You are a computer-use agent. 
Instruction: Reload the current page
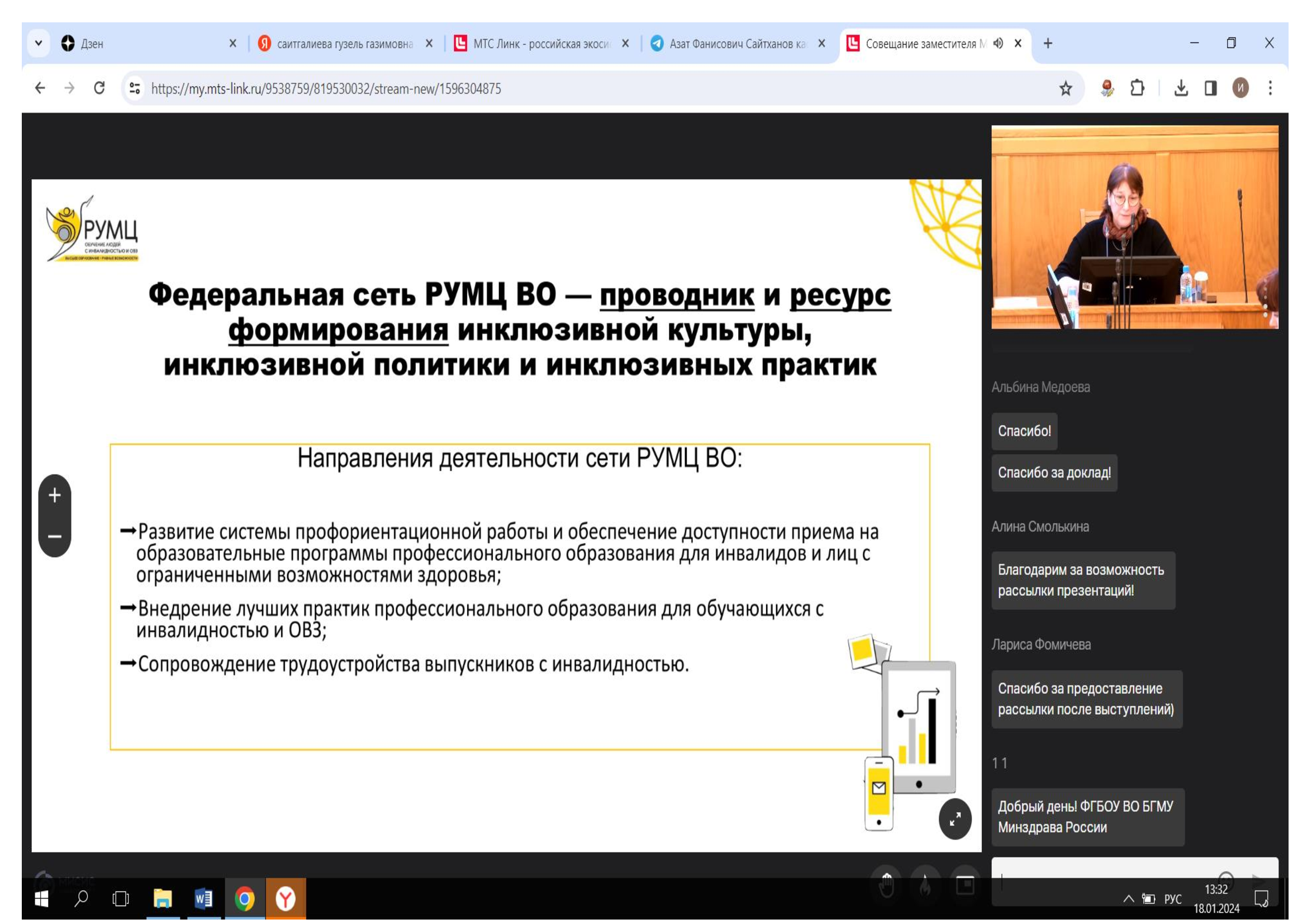(x=99, y=88)
